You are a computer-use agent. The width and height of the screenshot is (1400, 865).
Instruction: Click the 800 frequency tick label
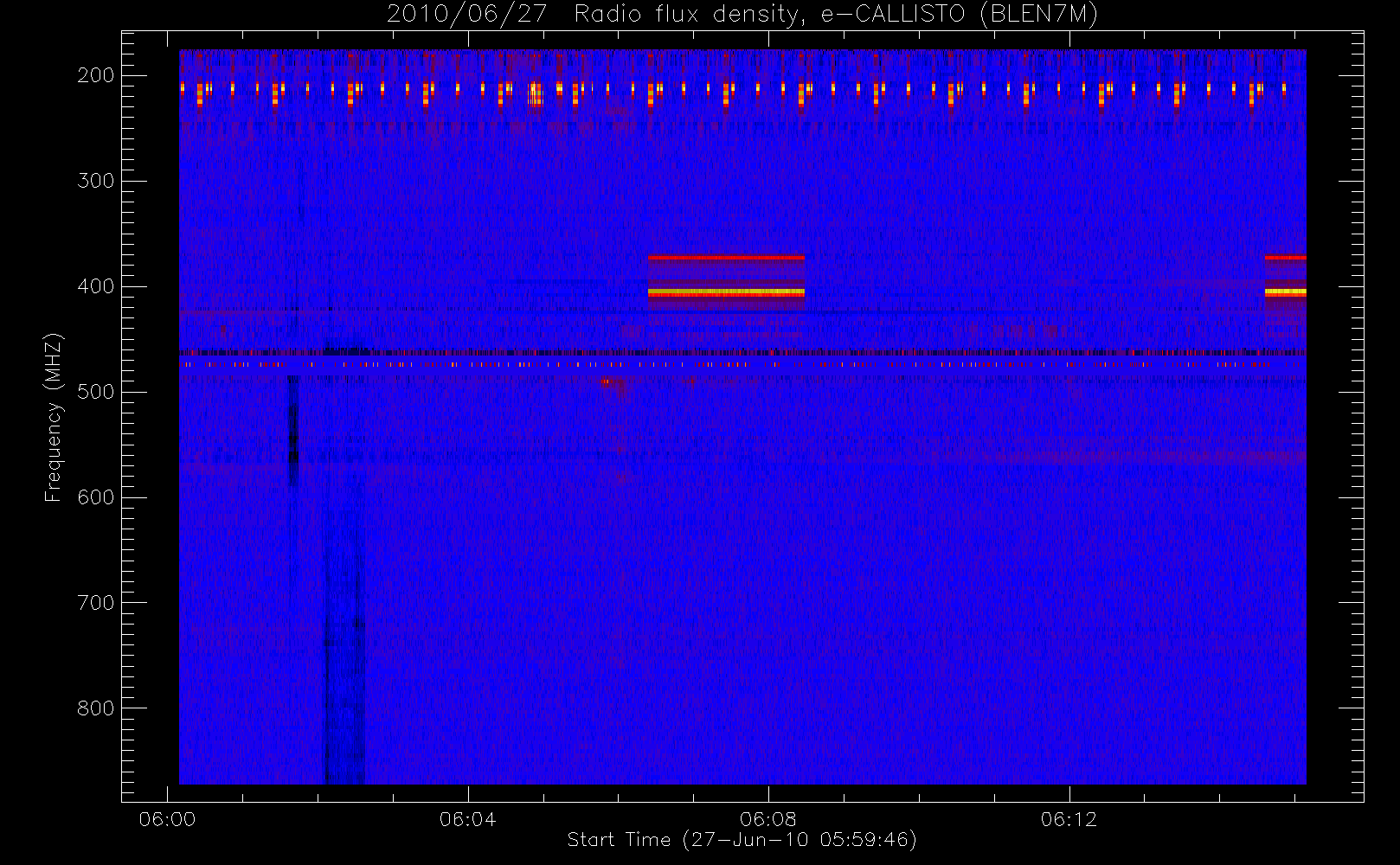(96, 708)
